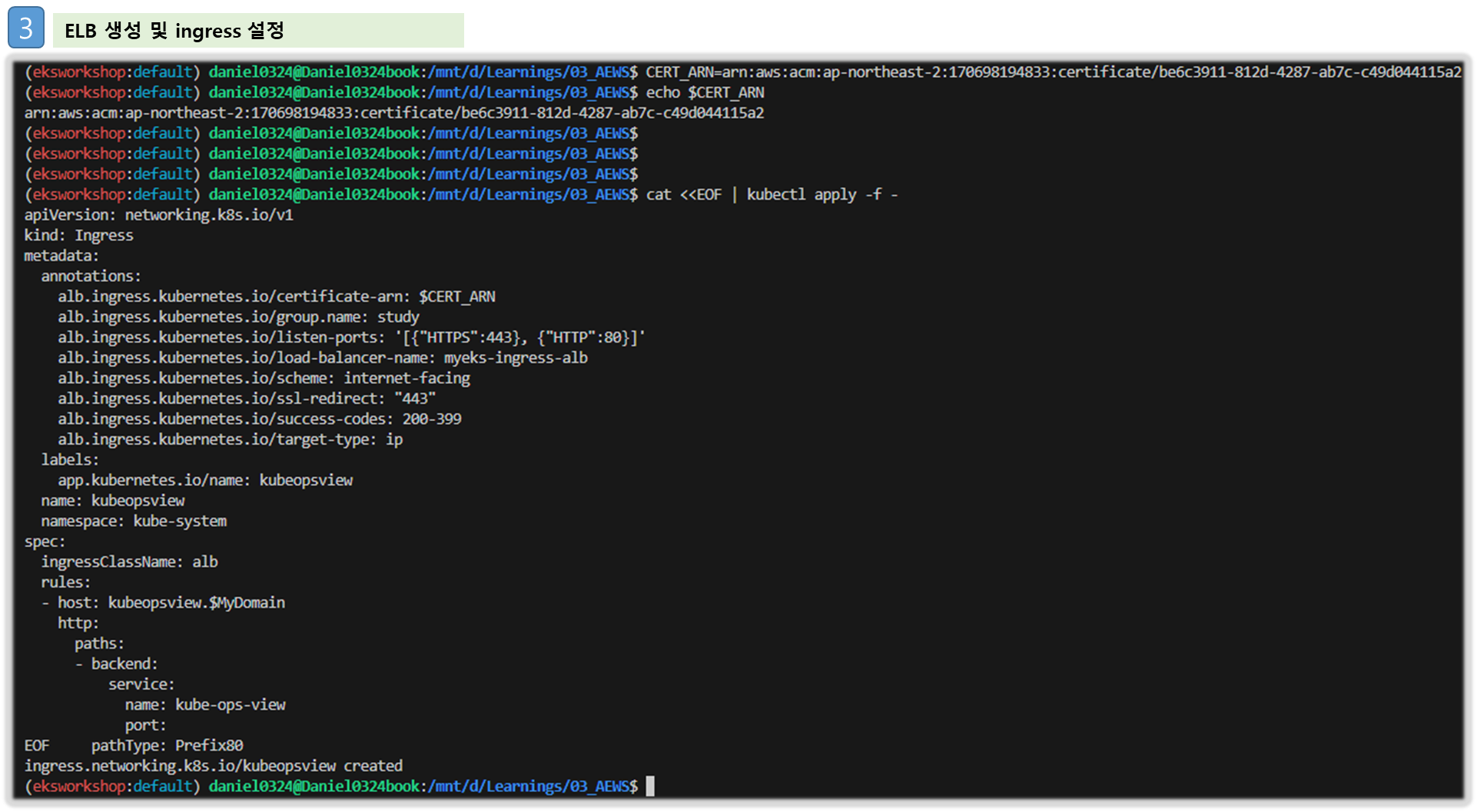The height and width of the screenshot is (812, 1477).
Task: Click the 'service:' line
Action: tap(141, 684)
